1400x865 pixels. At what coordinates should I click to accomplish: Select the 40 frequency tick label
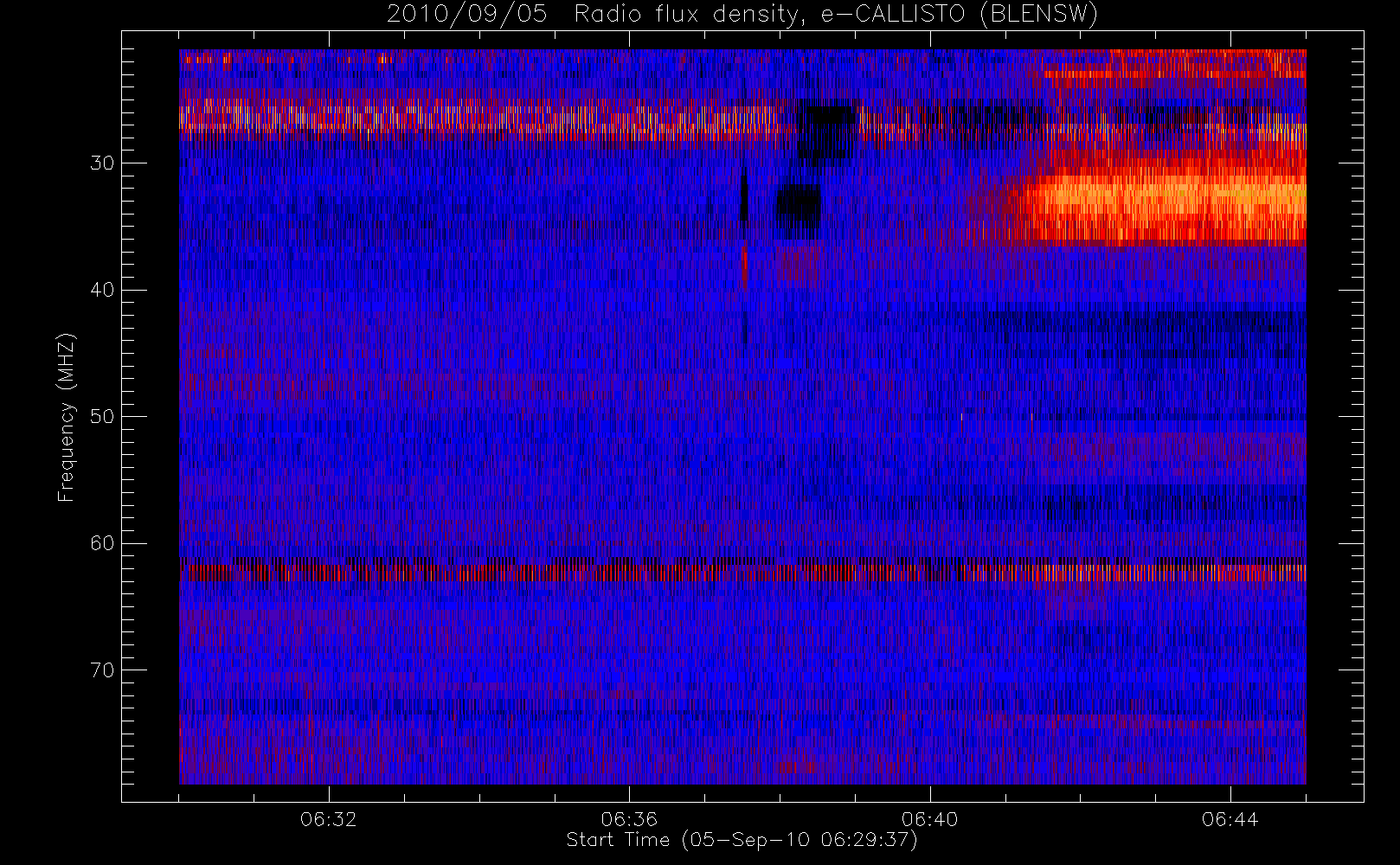point(102,290)
